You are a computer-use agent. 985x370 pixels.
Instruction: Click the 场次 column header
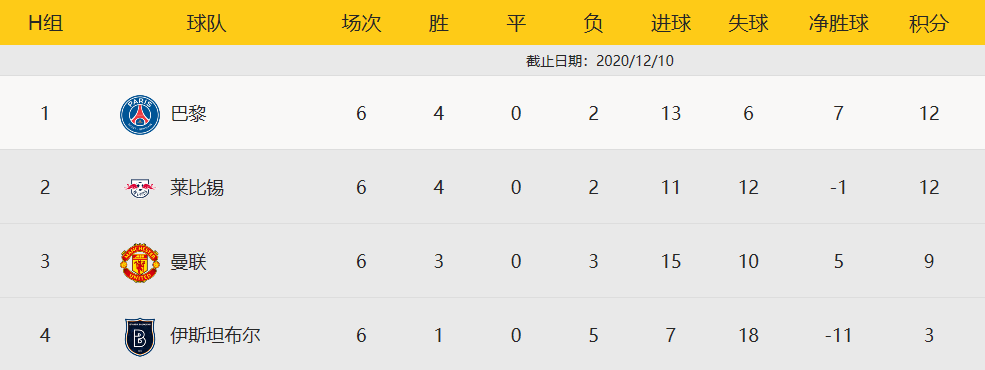361,24
